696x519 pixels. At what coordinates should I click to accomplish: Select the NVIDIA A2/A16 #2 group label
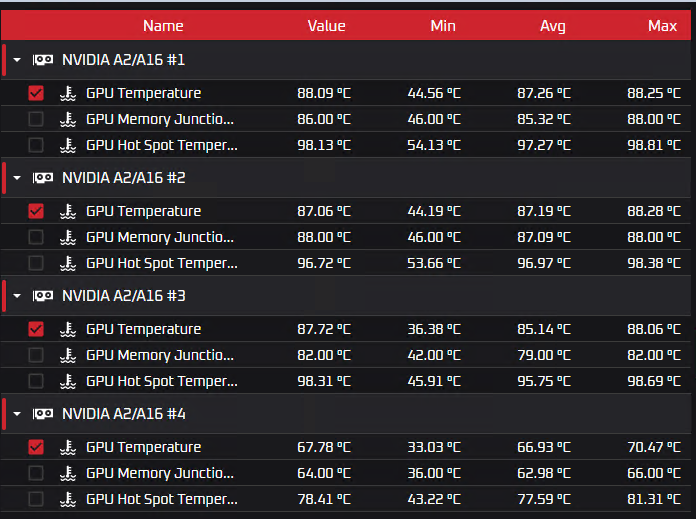click(x=123, y=178)
